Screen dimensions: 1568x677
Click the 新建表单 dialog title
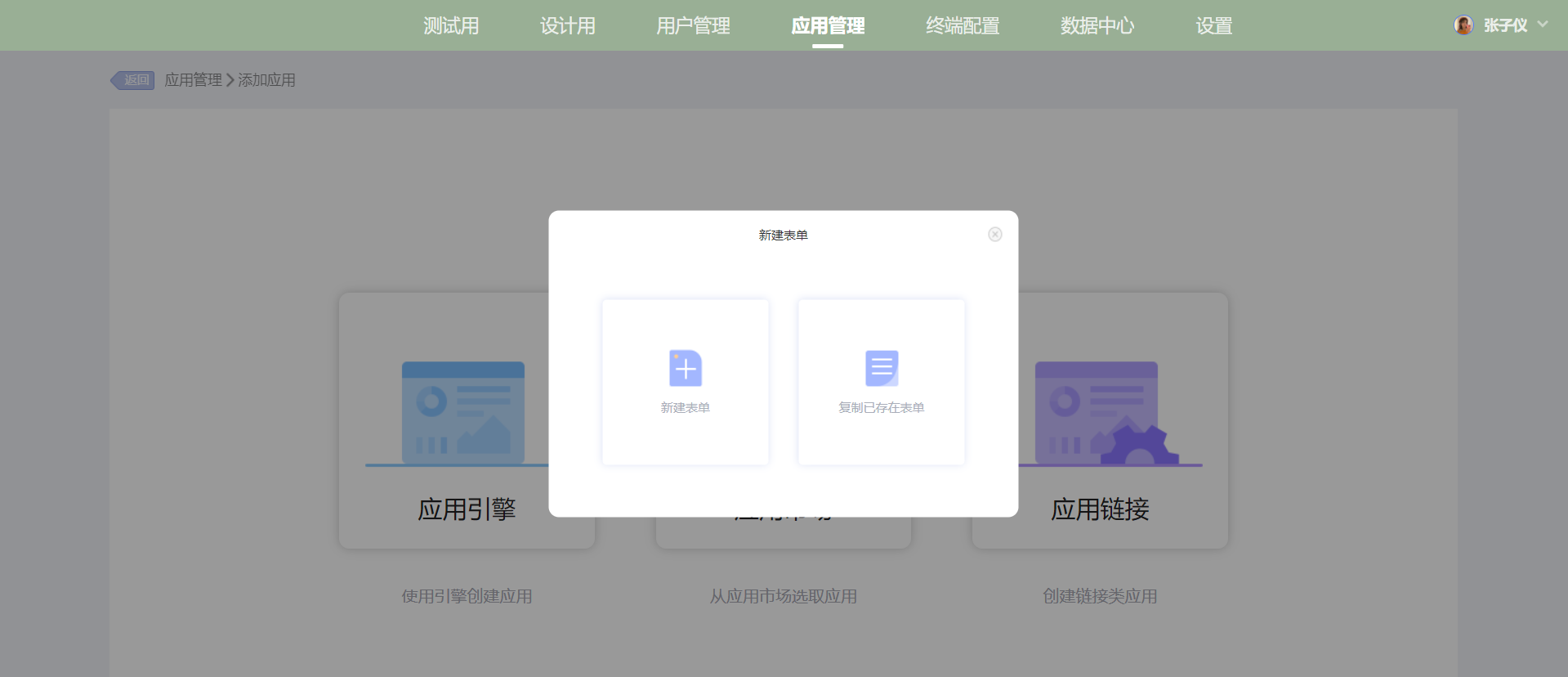(x=784, y=235)
